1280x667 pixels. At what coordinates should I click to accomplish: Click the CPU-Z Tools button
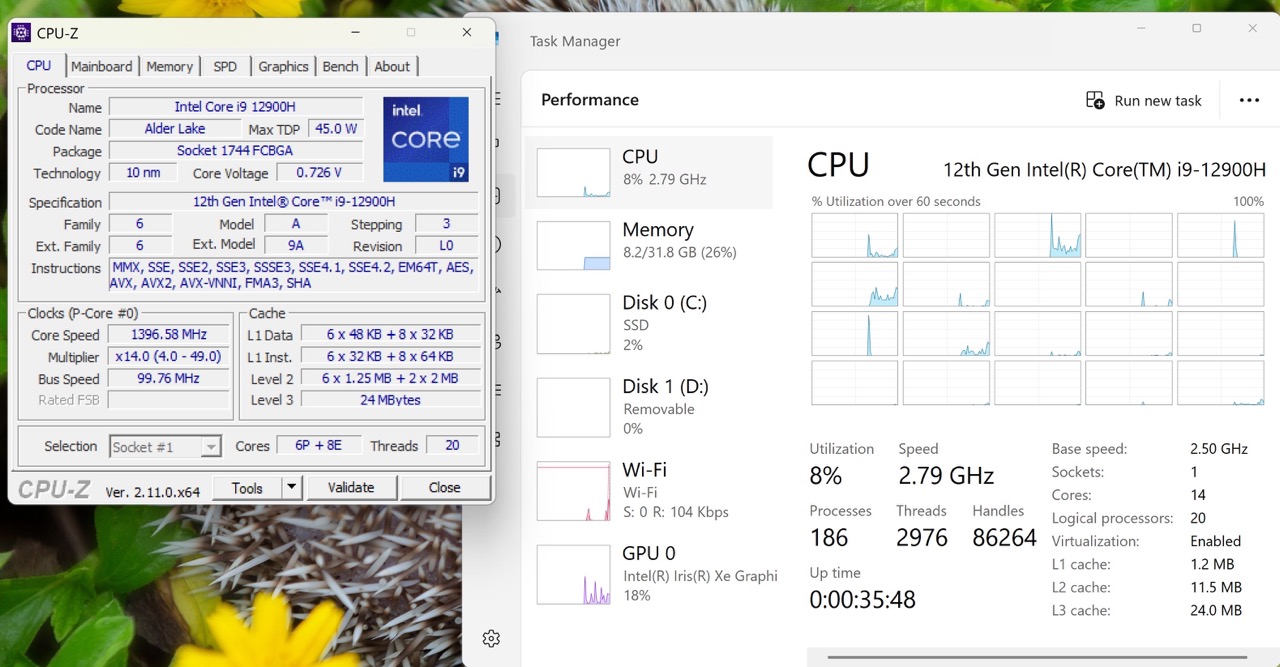(x=247, y=488)
